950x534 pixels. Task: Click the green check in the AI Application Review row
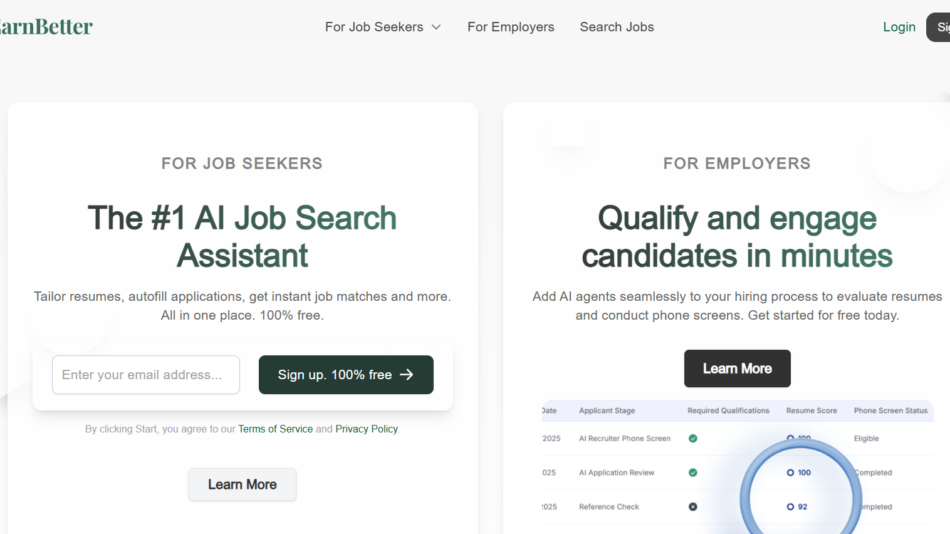click(x=693, y=473)
